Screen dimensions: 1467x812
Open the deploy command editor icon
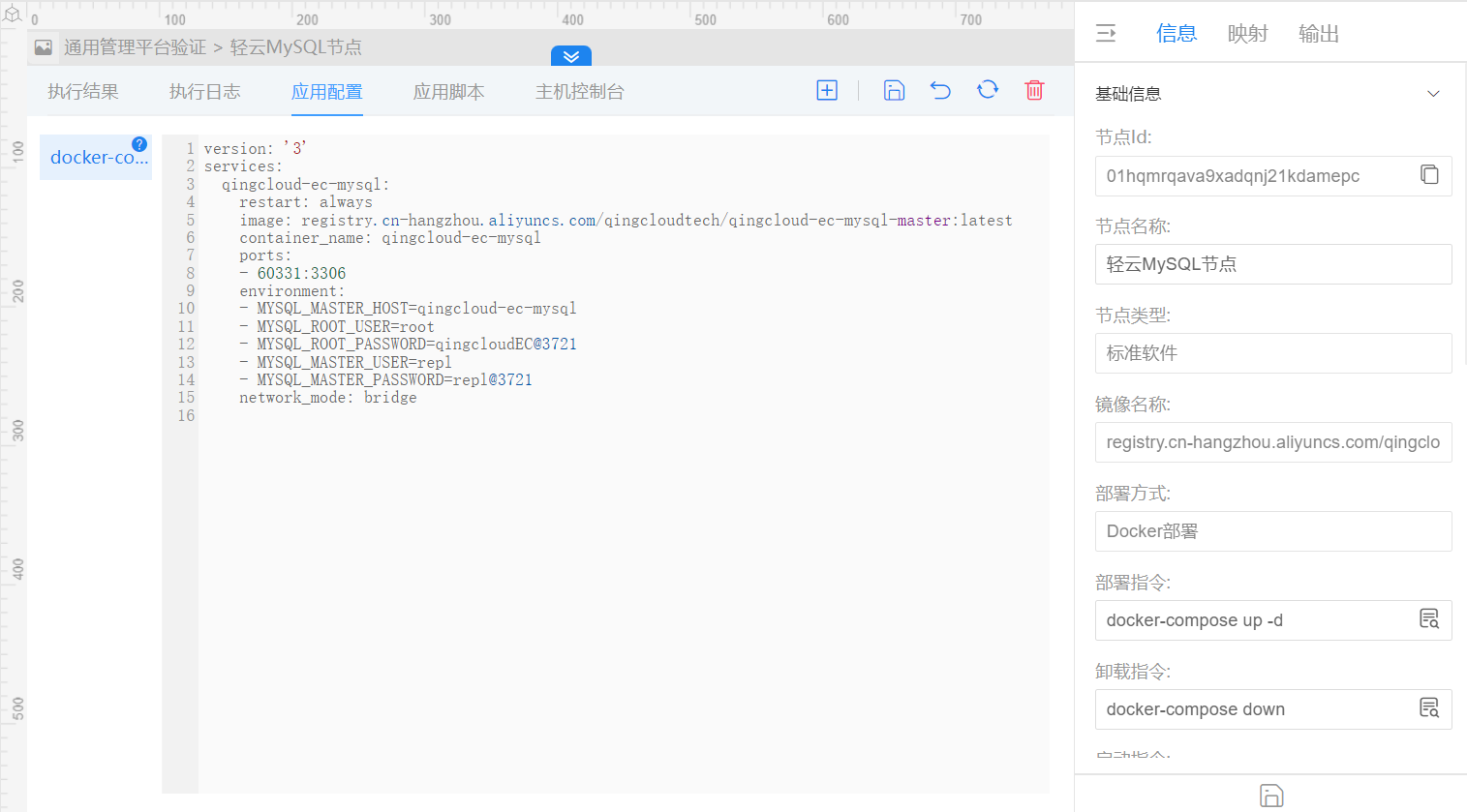click(x=1429, y=619)
